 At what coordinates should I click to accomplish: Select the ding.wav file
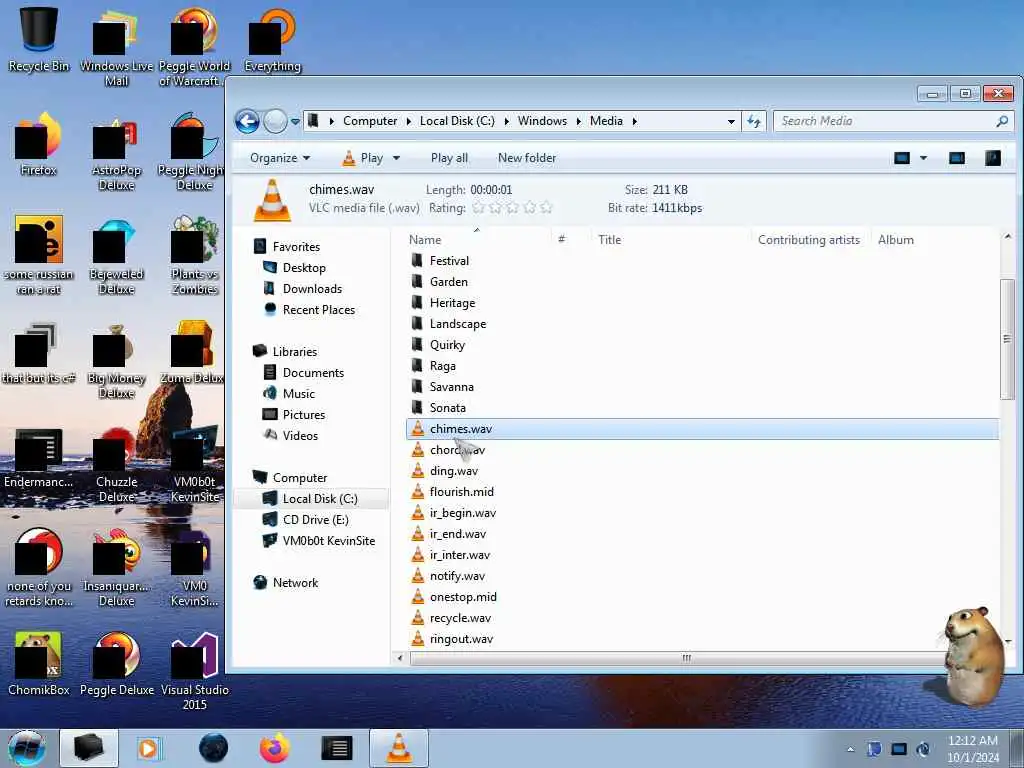tap(453, 471)
